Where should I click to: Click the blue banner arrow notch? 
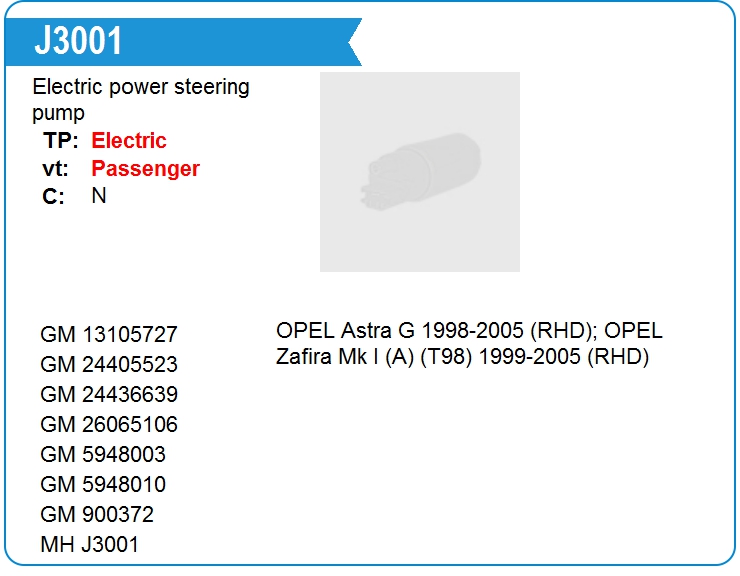click(x=354, y=42)
